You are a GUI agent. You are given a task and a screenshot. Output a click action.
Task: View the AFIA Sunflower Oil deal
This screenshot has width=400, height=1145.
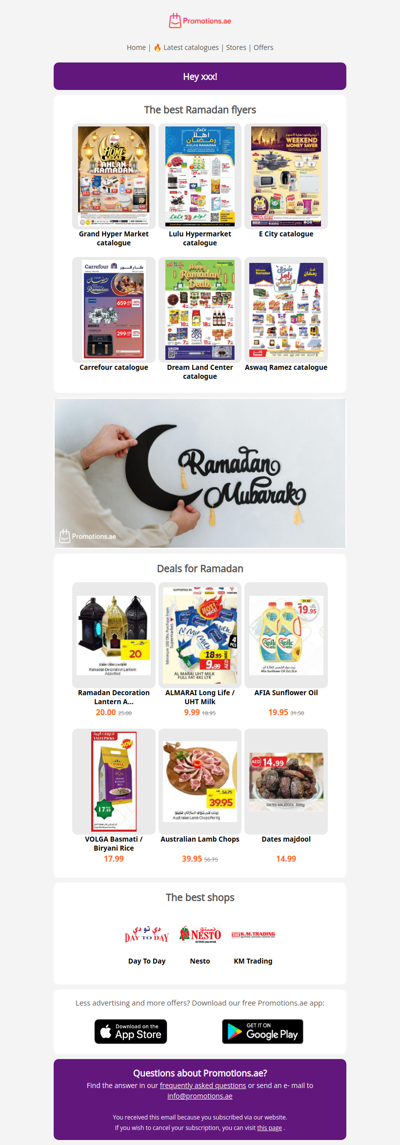pyautogui.click(x=286, y=635)
